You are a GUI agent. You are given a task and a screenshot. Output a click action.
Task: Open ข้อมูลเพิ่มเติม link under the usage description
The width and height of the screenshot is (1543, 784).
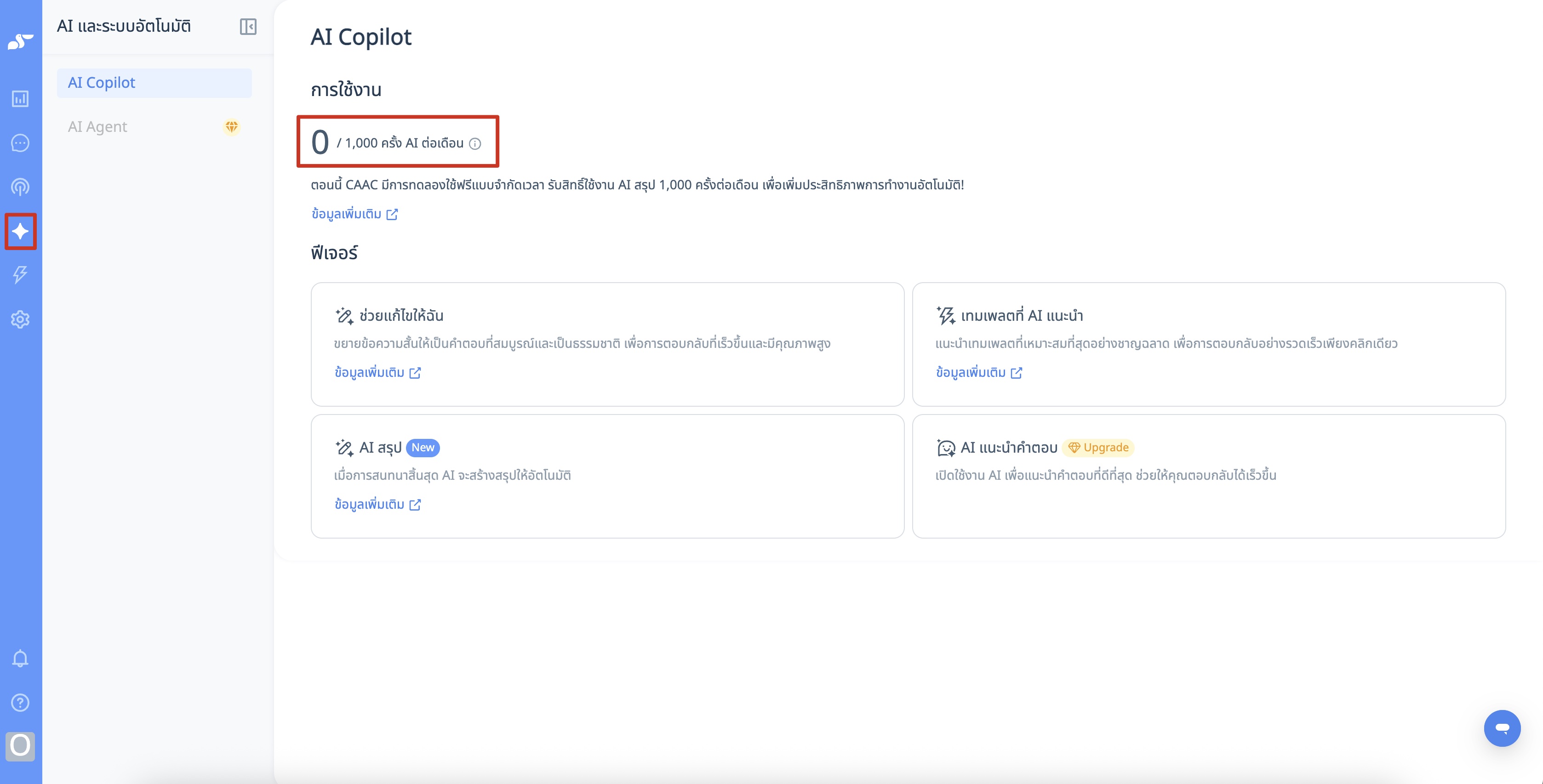[354, 214]
